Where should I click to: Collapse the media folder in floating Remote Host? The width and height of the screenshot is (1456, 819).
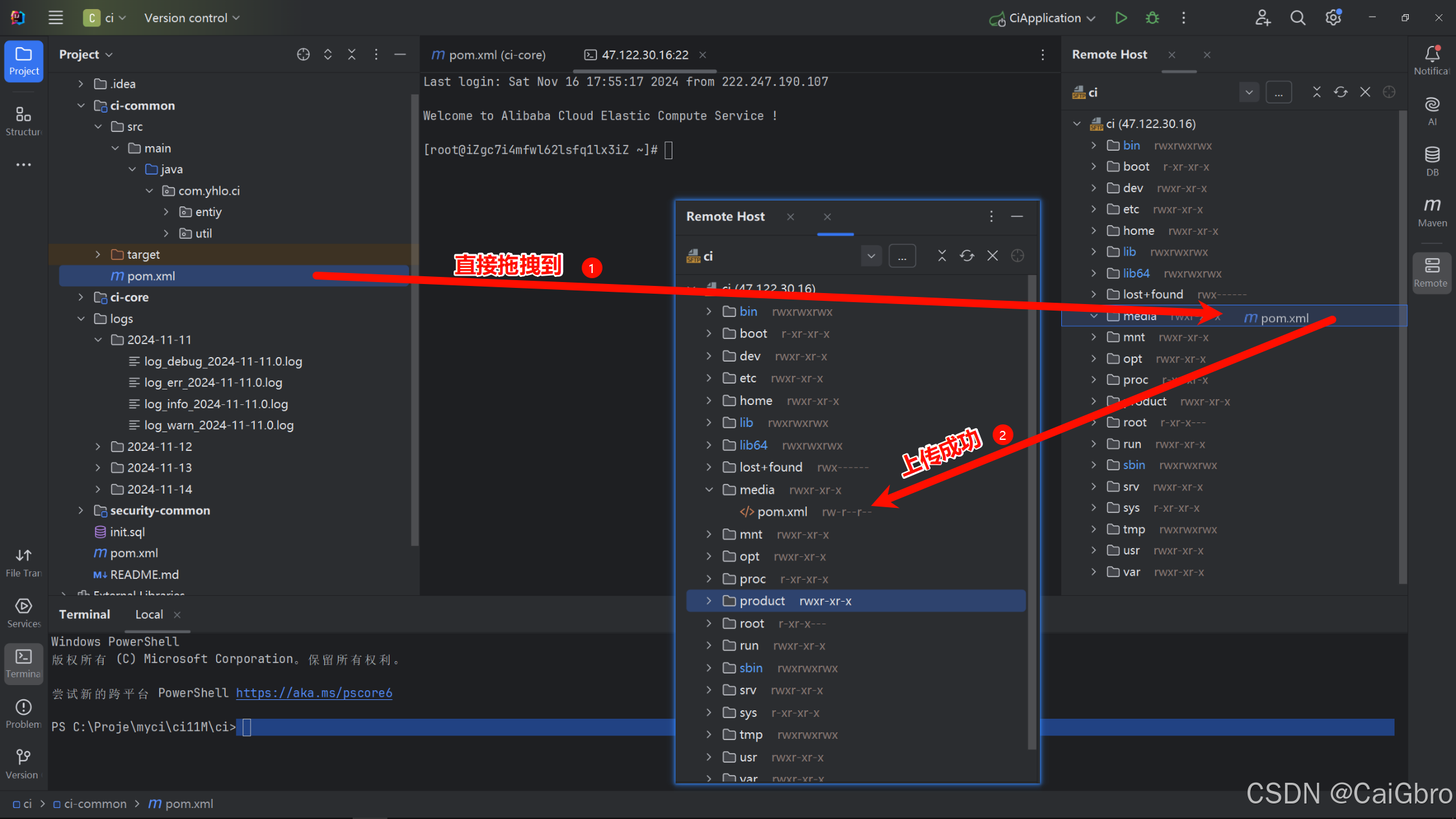pyautogui.click(x=709, y=490)
